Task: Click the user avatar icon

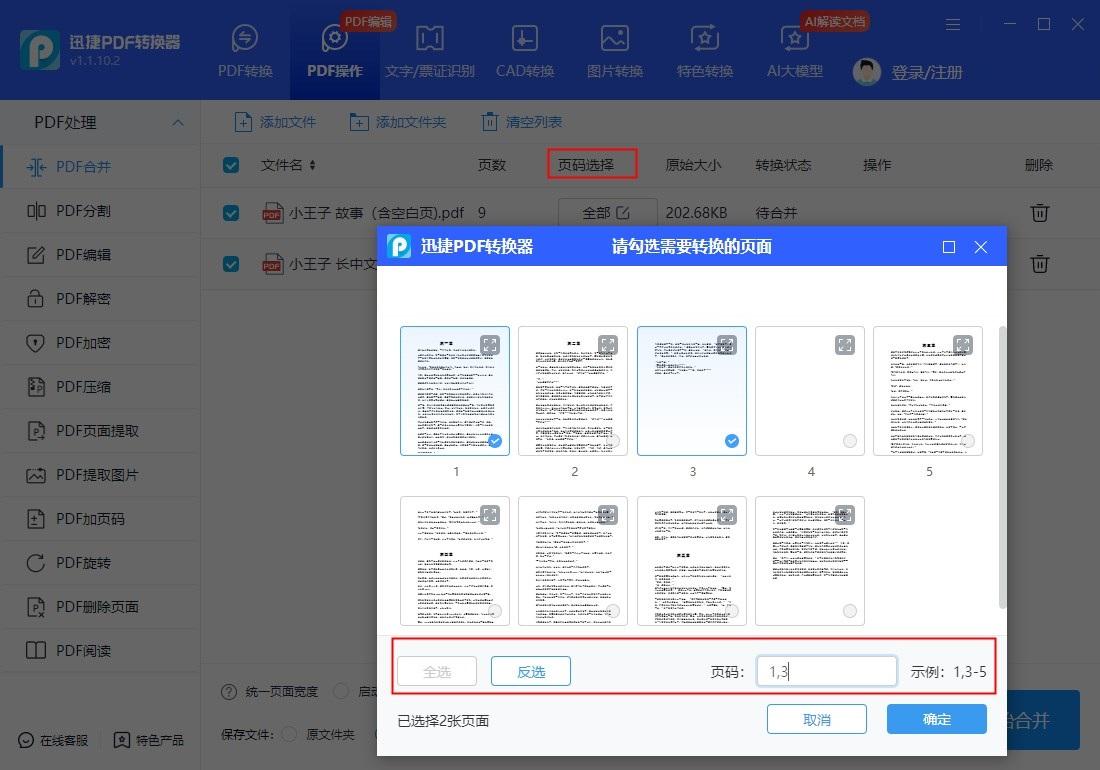Action: click(866, 72)
